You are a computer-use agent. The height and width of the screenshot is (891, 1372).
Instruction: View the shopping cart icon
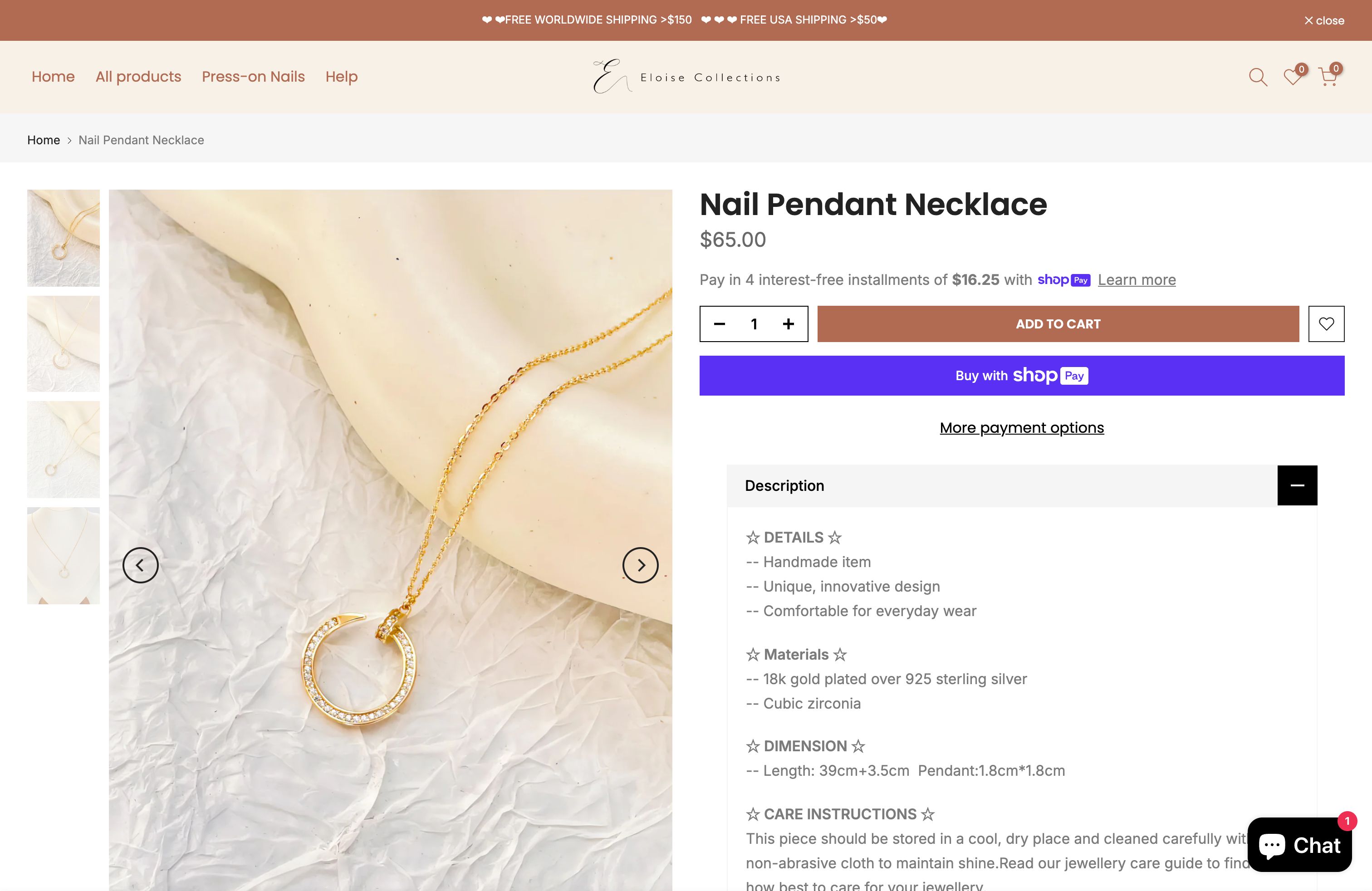[x=1328, y=76]
